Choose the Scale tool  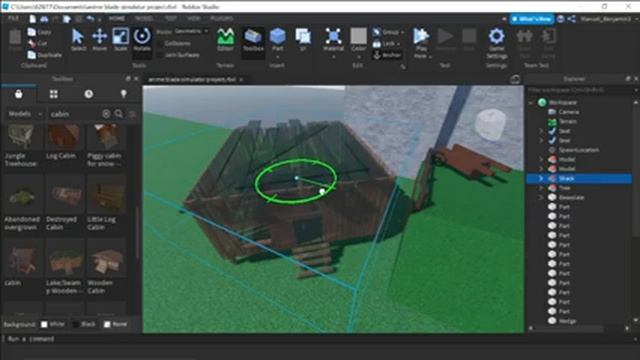(120, 40)
